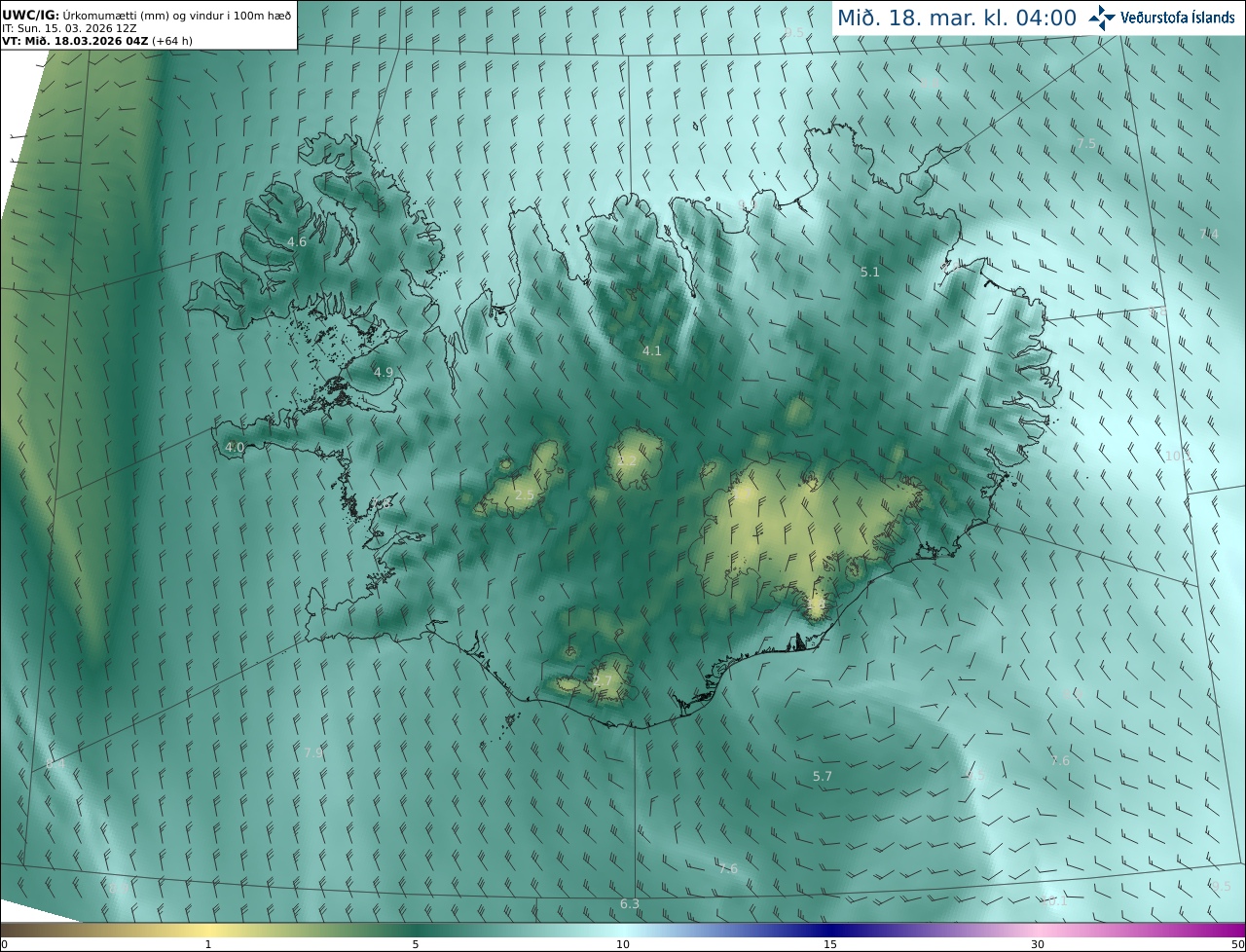Click the 4.1 value in north Iceland
Viewport: 1246px width, 952px height.
coord(652,350)
